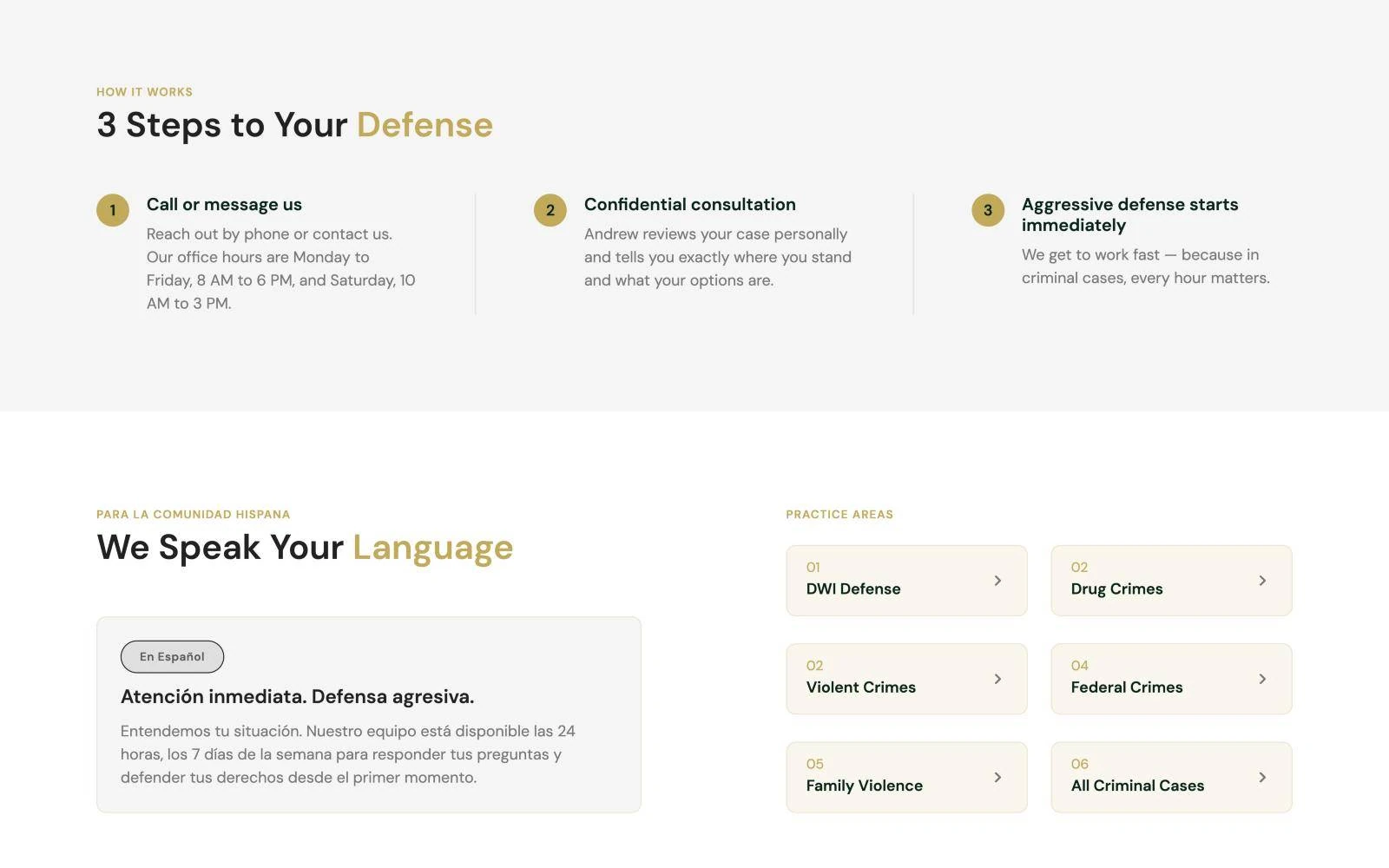The height and width of the screenshot is (868, 1389).
Task: Open the Drug Crimes practice area card
Action: [x=1171, y=581]
